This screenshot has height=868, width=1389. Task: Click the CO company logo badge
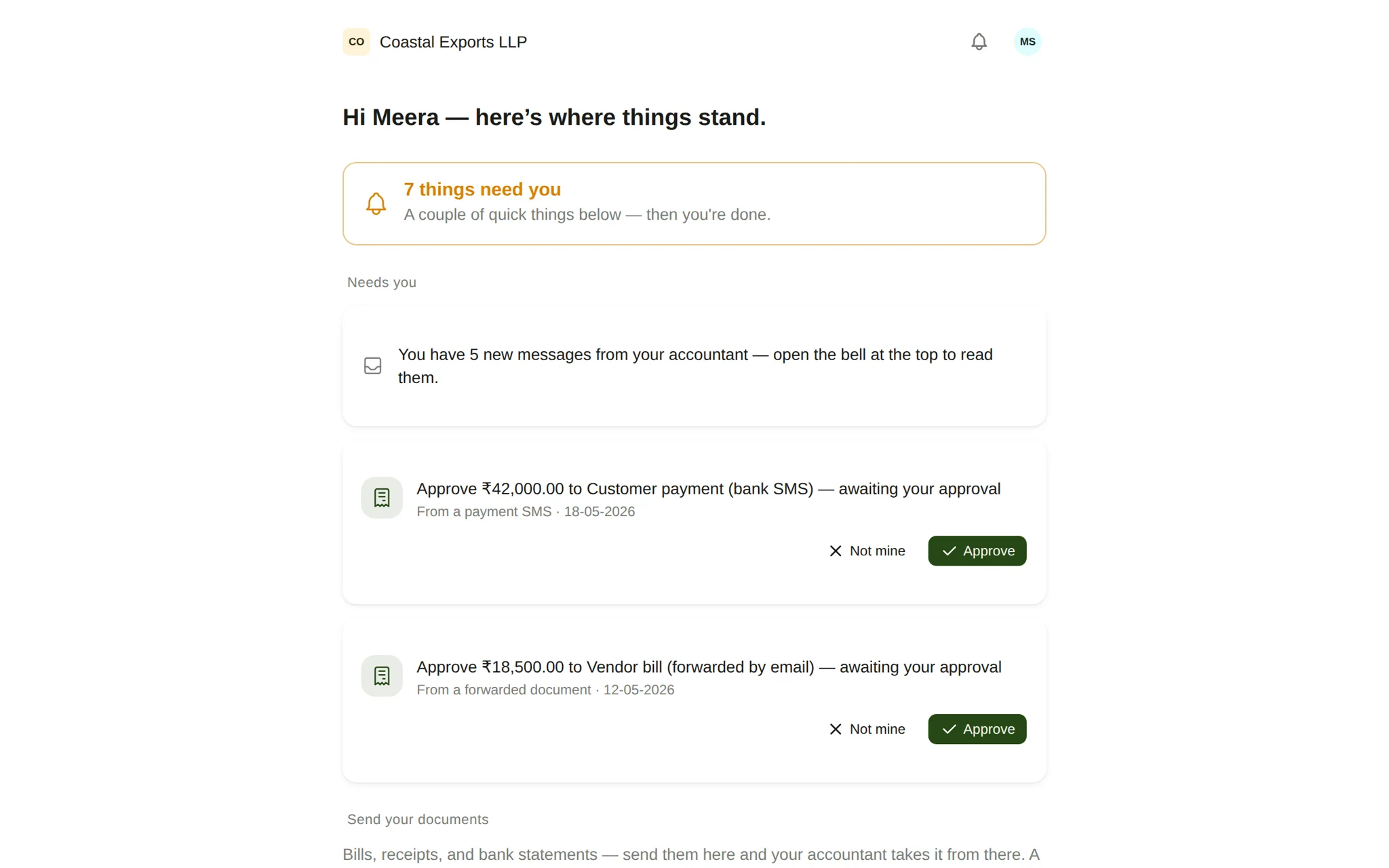[356, 42]
